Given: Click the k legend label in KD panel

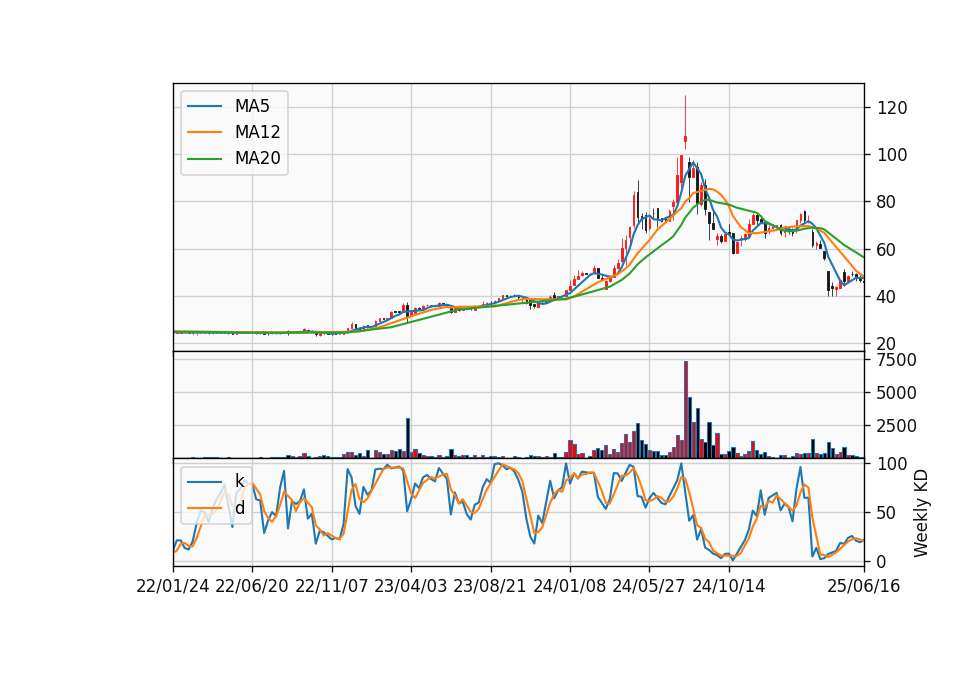Looking at the screenshot, I should coord(239,481).
